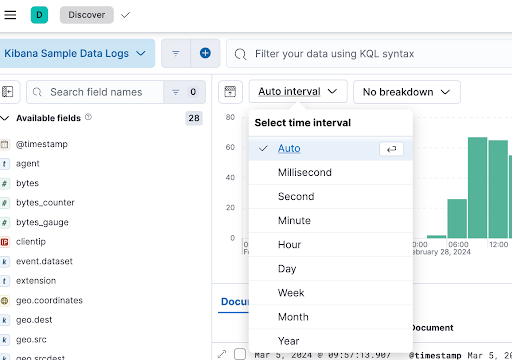Viewport: 512px width, 360px height.
Task: Collapse the field list sidebar
Action: (7, 92)
